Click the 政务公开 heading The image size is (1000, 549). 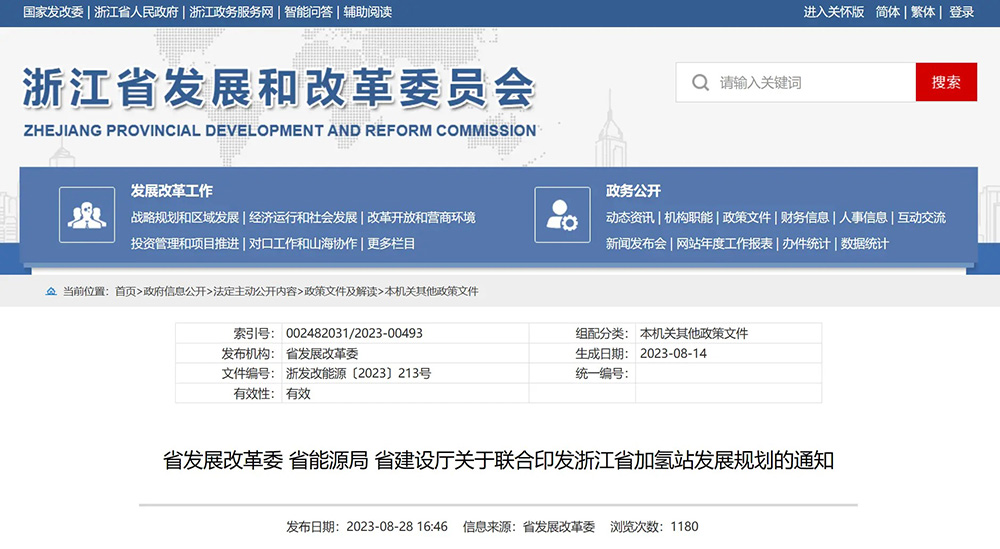click(x=633, y=191)
